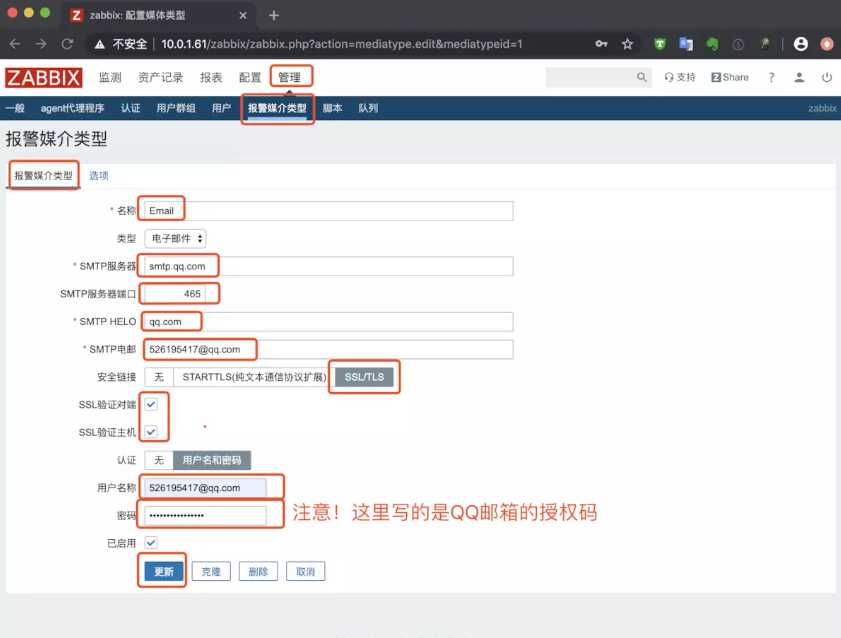Open the 配置 top menu
This screenshot has width=841, height=638.
[x=250, y=78]
